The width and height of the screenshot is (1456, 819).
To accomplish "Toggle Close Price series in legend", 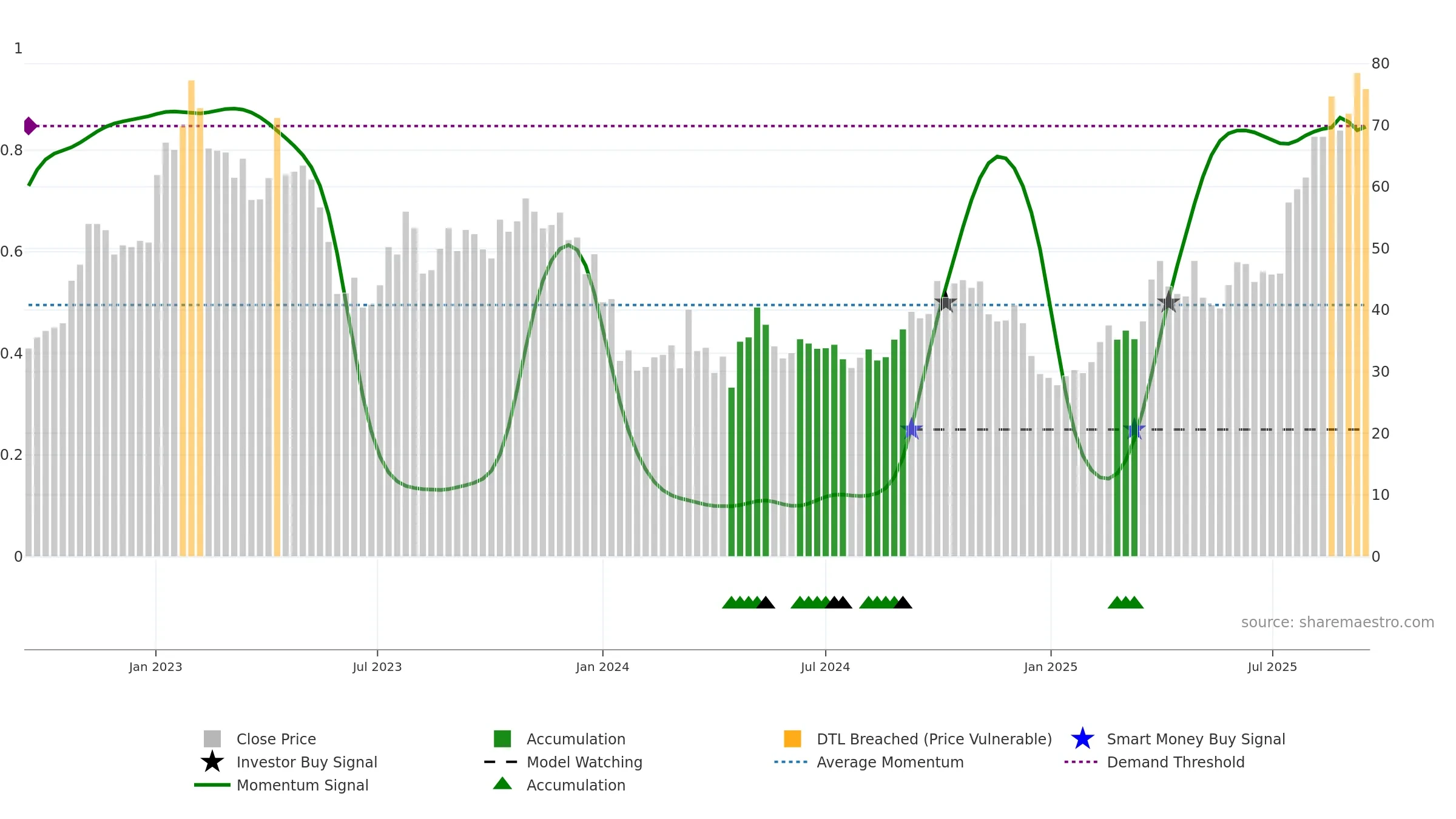I will click(x=276, y=739).
